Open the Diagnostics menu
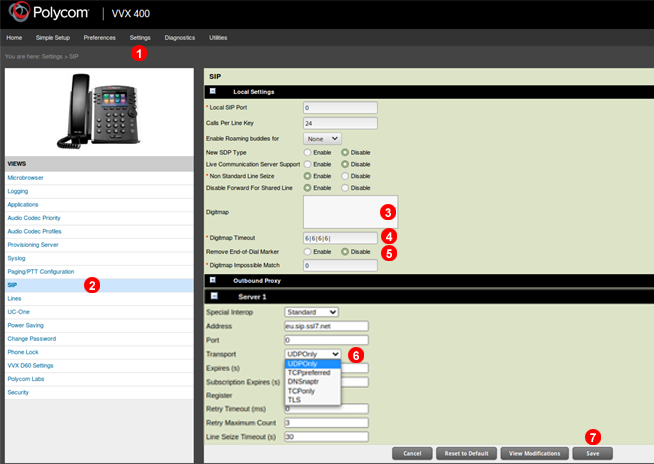Image resolution: width=654 pixels, height=464 pixels. pyautogui.click(x=180, y=38)
